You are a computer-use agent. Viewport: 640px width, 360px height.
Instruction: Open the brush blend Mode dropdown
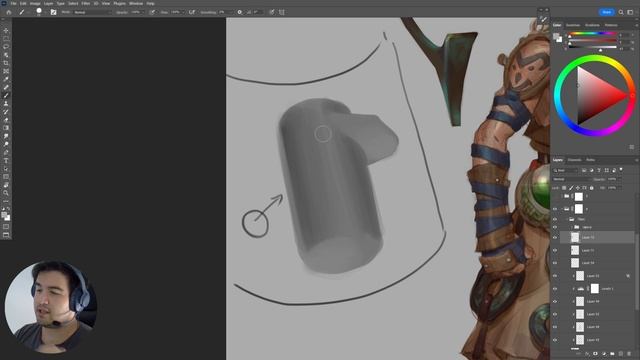[x=92, y=12]
